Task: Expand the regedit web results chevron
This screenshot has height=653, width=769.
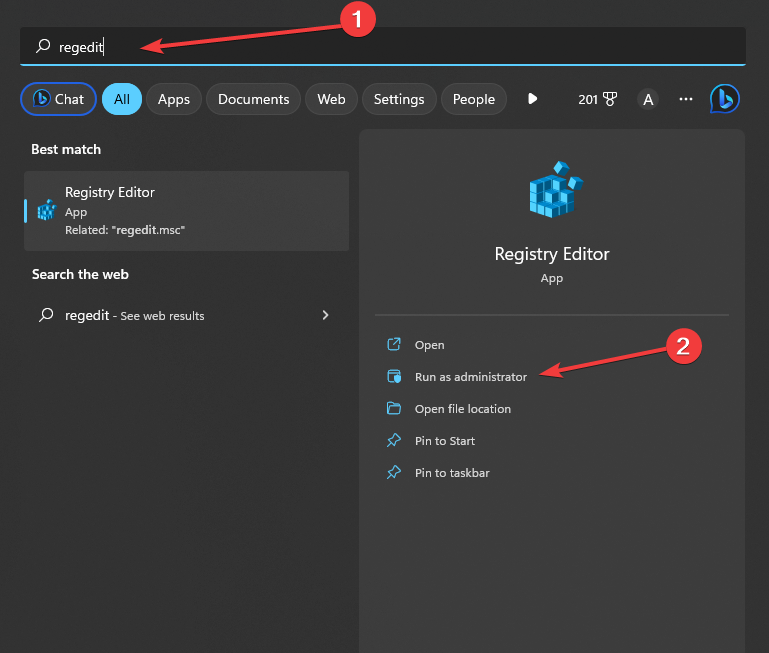Action: click(x=325, y=315)
